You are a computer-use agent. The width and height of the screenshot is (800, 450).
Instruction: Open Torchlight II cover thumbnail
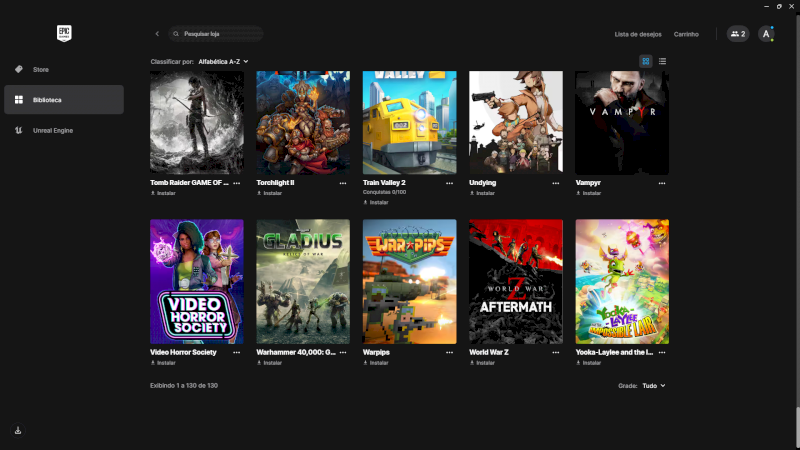[303, 122]
